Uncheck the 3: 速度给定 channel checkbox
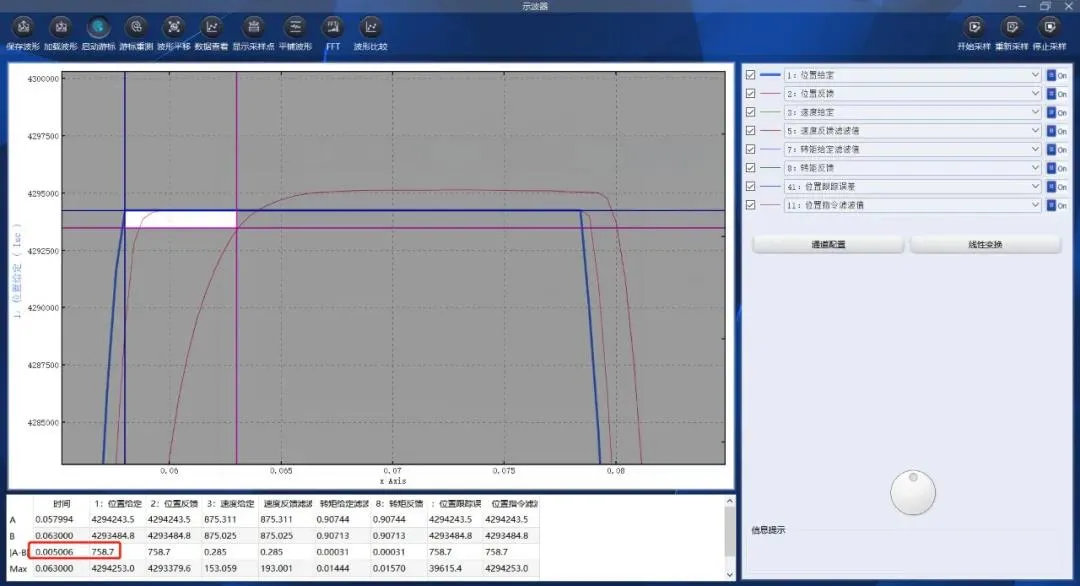 (751, 112)
